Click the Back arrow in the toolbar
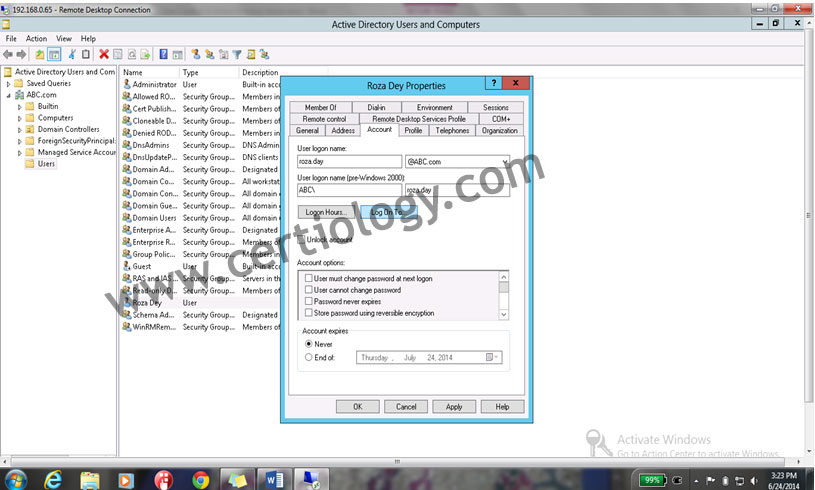The image size is (815, 490). click(7, 54)
